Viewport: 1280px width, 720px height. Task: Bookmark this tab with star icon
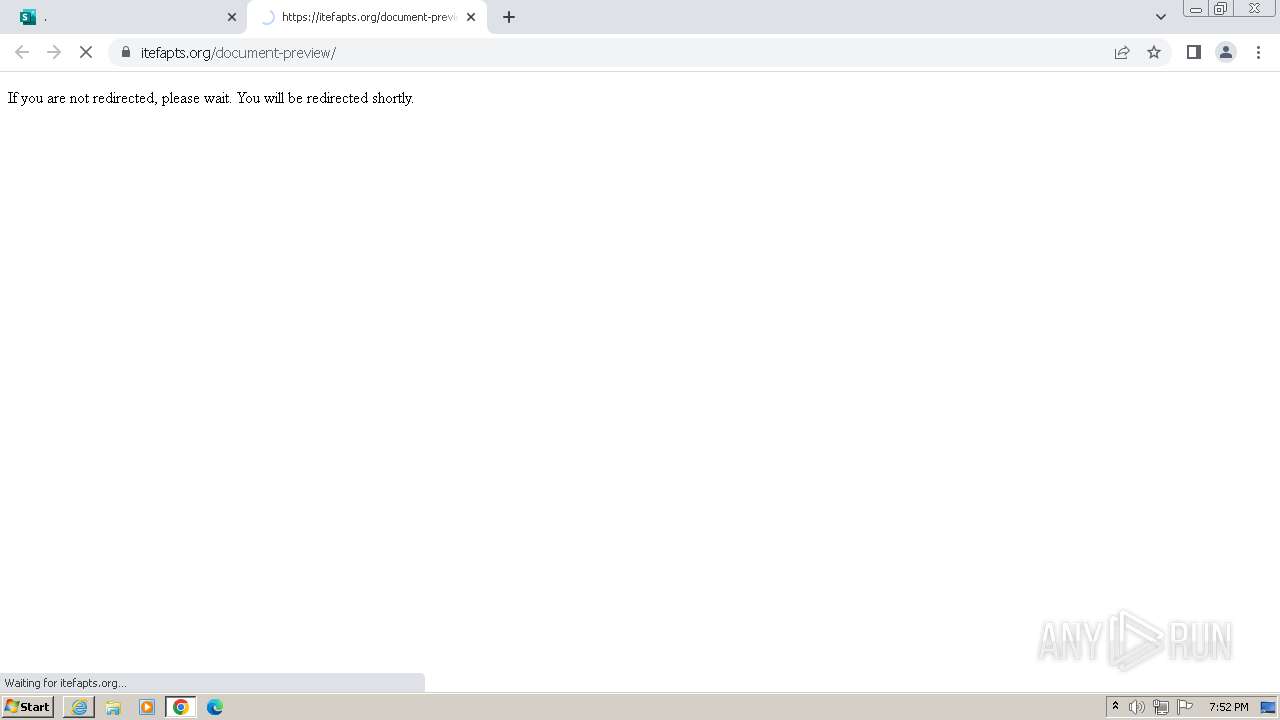pos(1154,52)
